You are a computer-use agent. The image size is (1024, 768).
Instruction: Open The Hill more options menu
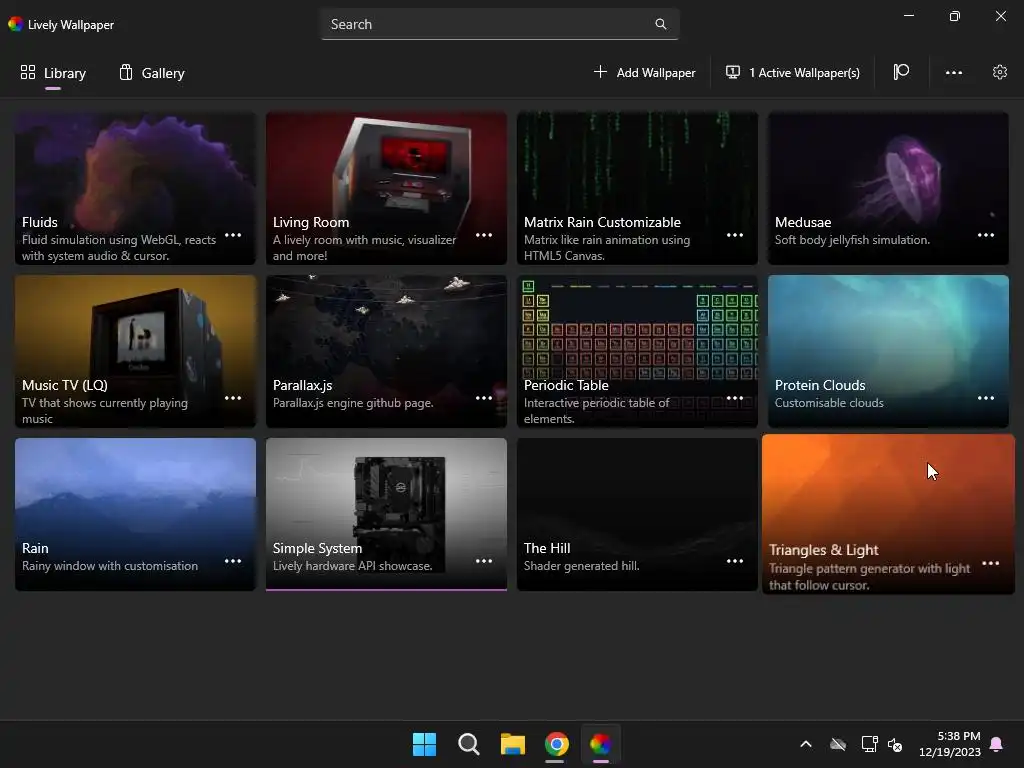735,561
